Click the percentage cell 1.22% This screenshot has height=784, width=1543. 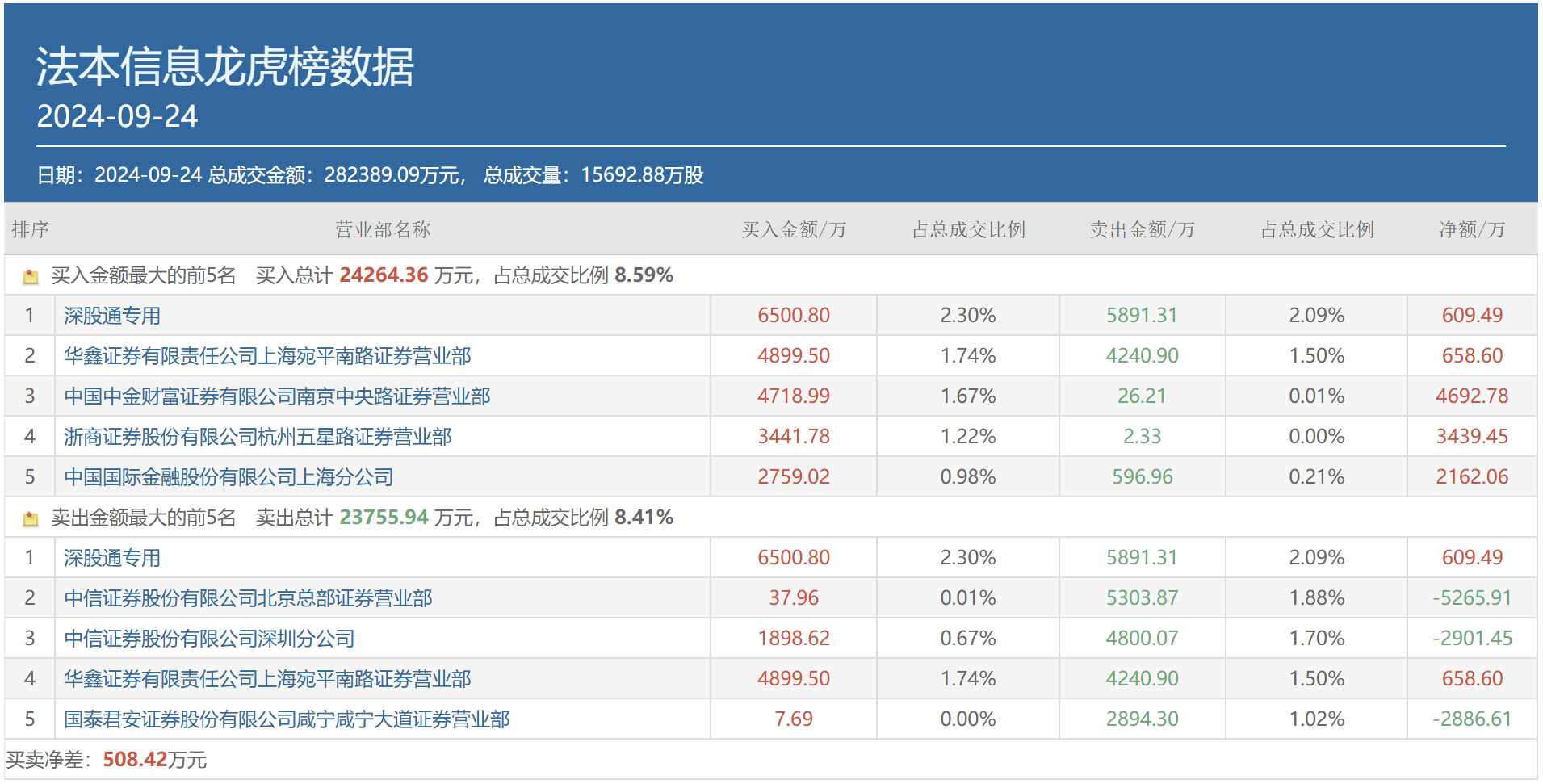pos(968,437)
